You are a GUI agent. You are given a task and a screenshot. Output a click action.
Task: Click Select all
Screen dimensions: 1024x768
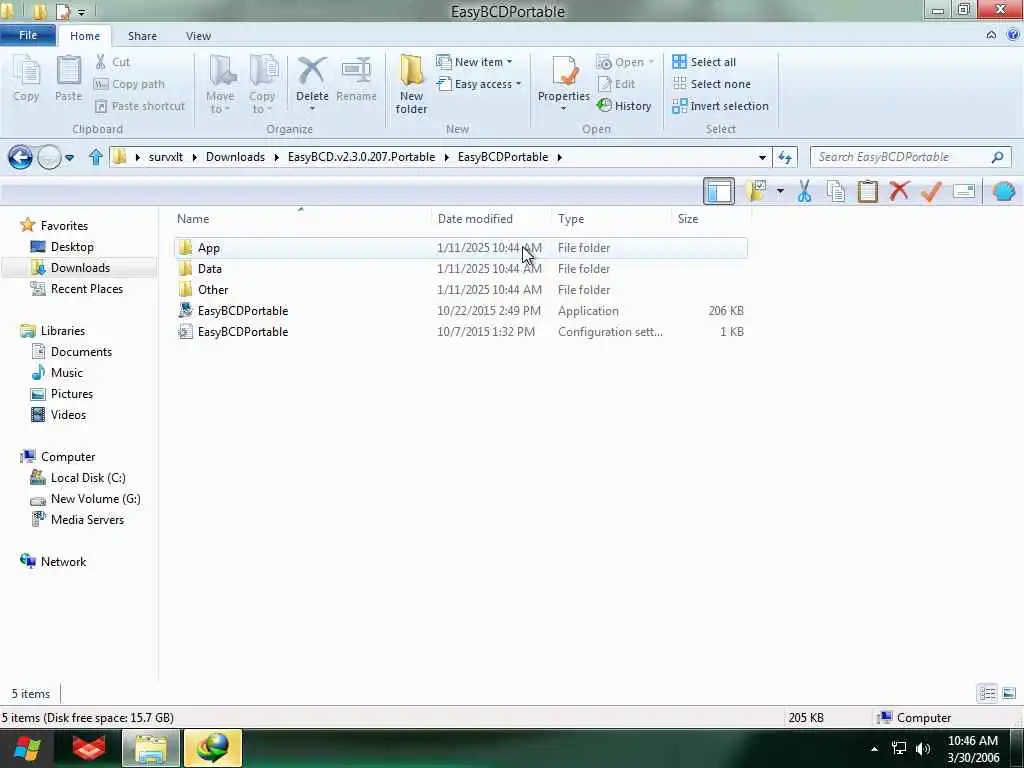(x=704, y=62)
